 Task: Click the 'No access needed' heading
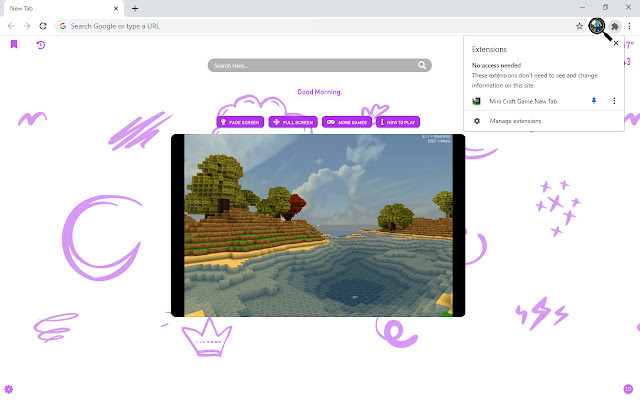496,65
